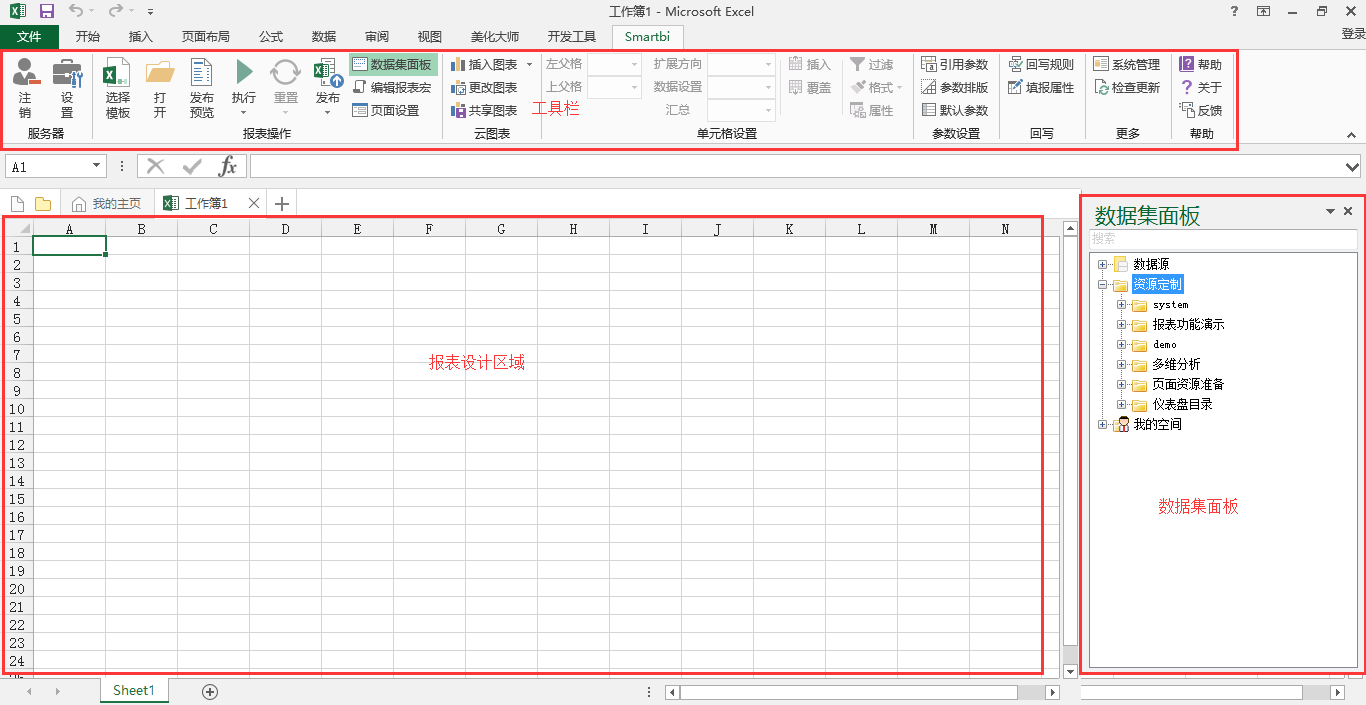1366x705 pixels.
Task: Open the 上父格 combo box
Action: 614,87
